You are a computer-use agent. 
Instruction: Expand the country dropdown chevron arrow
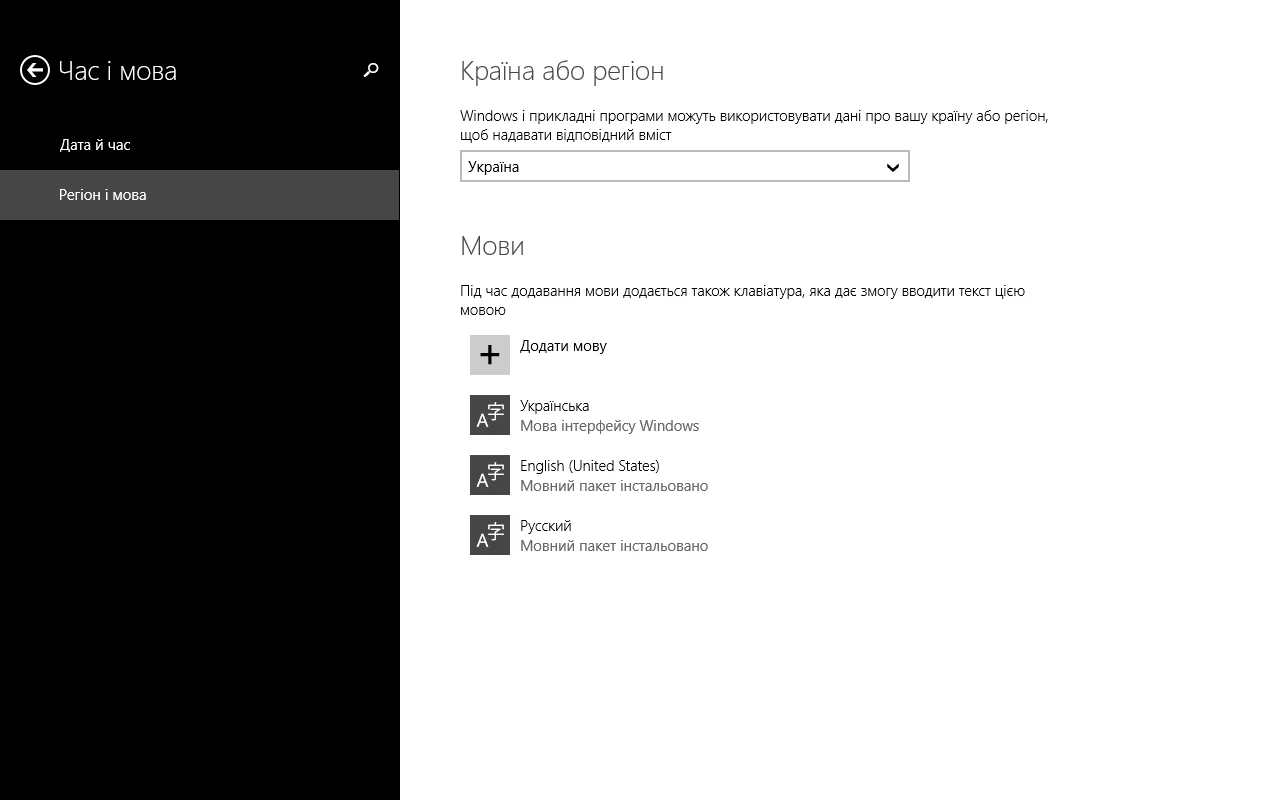[893, 167]
